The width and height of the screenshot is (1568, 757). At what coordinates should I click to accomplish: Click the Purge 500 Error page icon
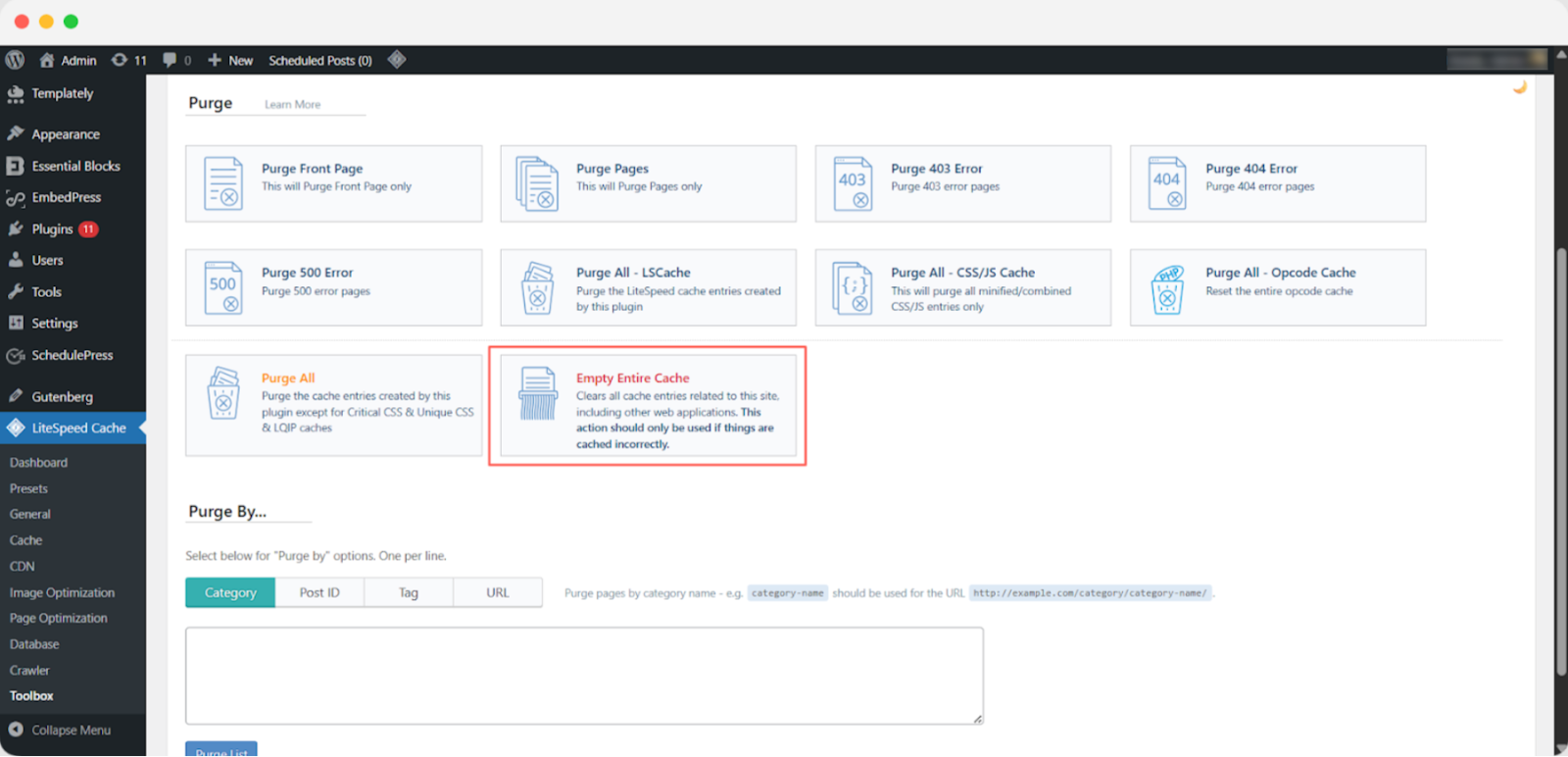pos(223,287)
